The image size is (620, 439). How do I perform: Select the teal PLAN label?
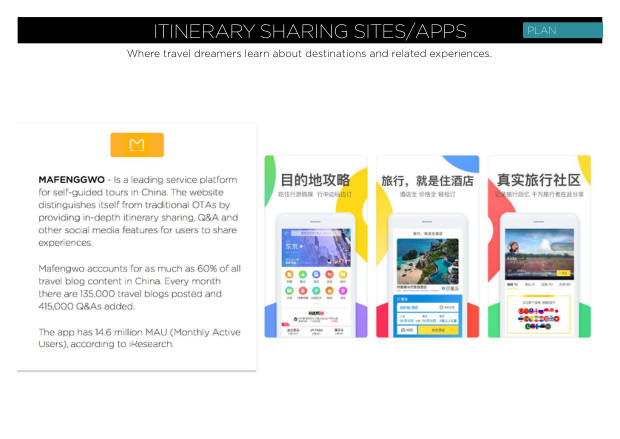562,30
